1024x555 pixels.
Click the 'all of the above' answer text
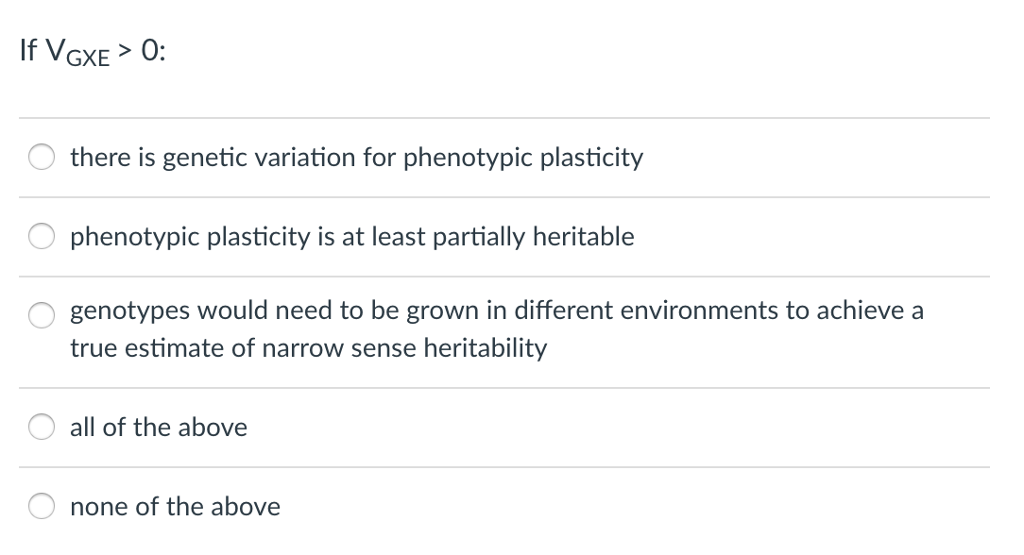click(158, 428)
